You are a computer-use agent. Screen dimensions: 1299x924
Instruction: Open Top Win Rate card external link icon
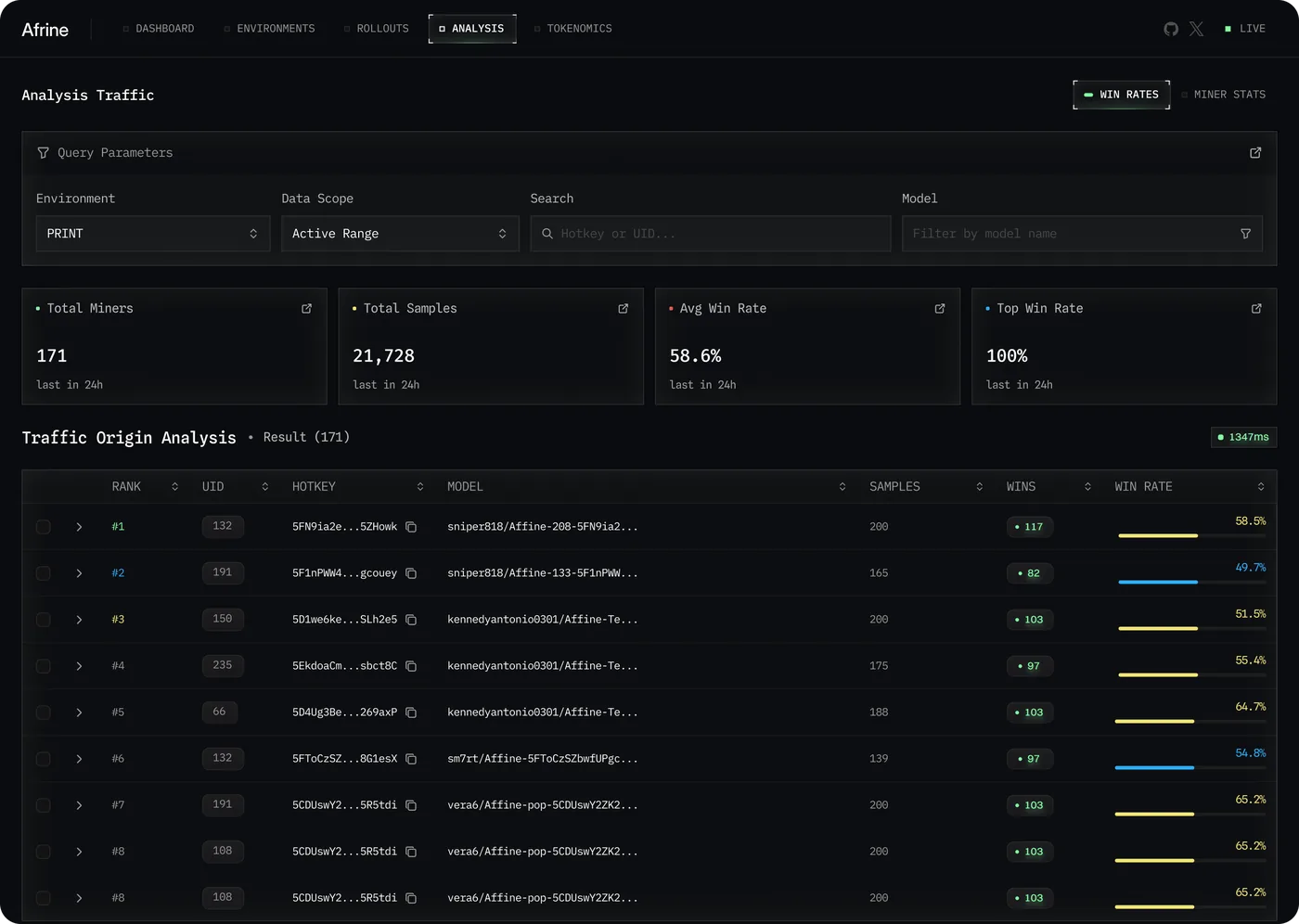coord(1256,309)
